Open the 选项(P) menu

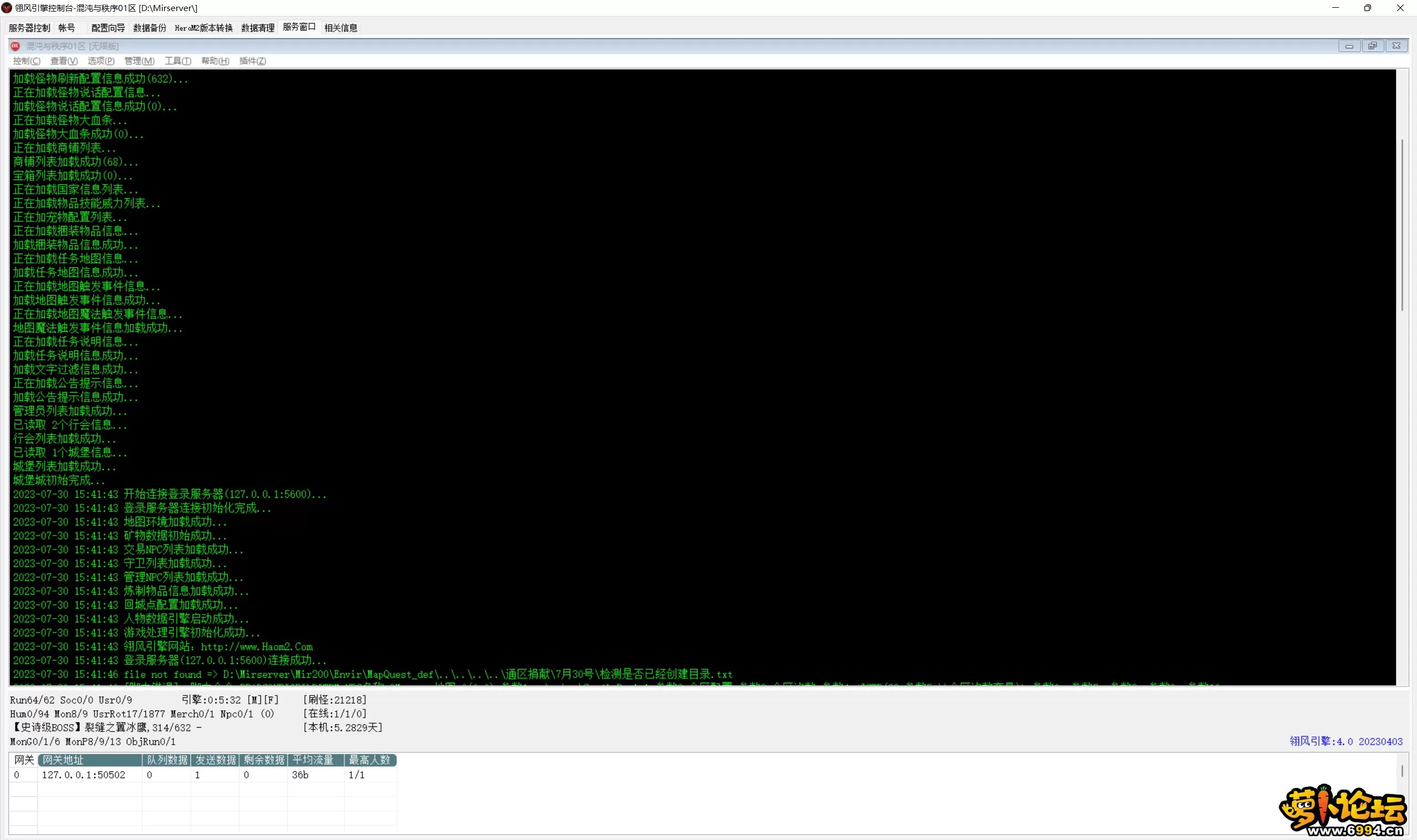pyautogui.click(x=101, y=60)
